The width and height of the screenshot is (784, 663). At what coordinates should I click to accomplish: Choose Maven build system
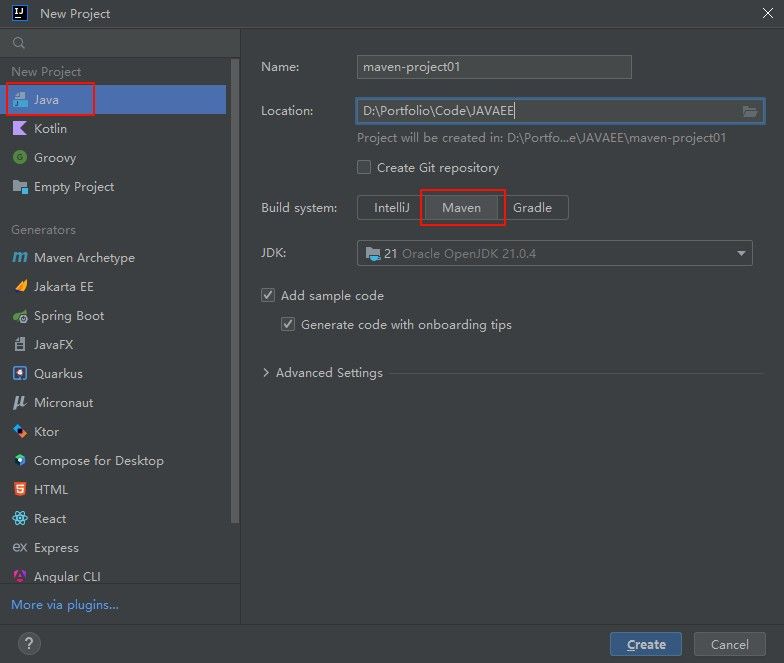coord(462,208)
